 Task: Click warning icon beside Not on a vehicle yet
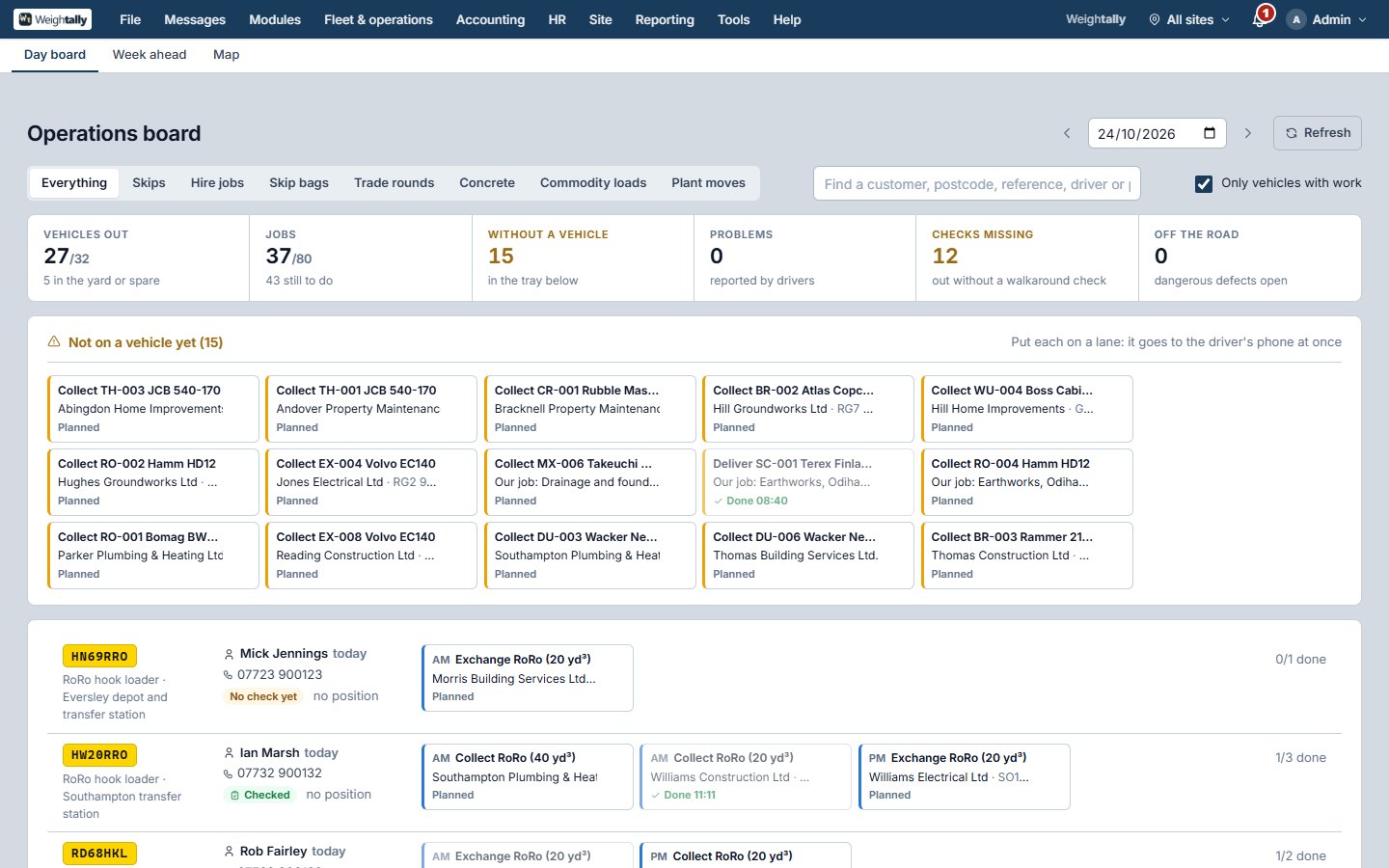coord(54,342)
